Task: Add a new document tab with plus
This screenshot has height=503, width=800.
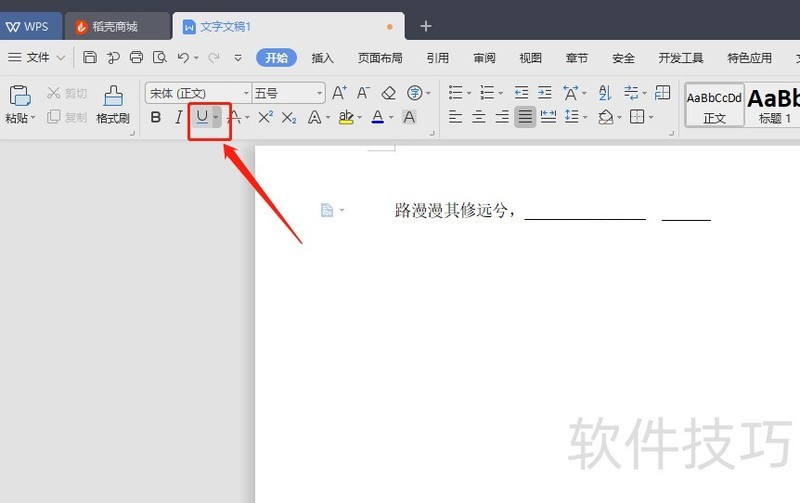Action: 426,26
